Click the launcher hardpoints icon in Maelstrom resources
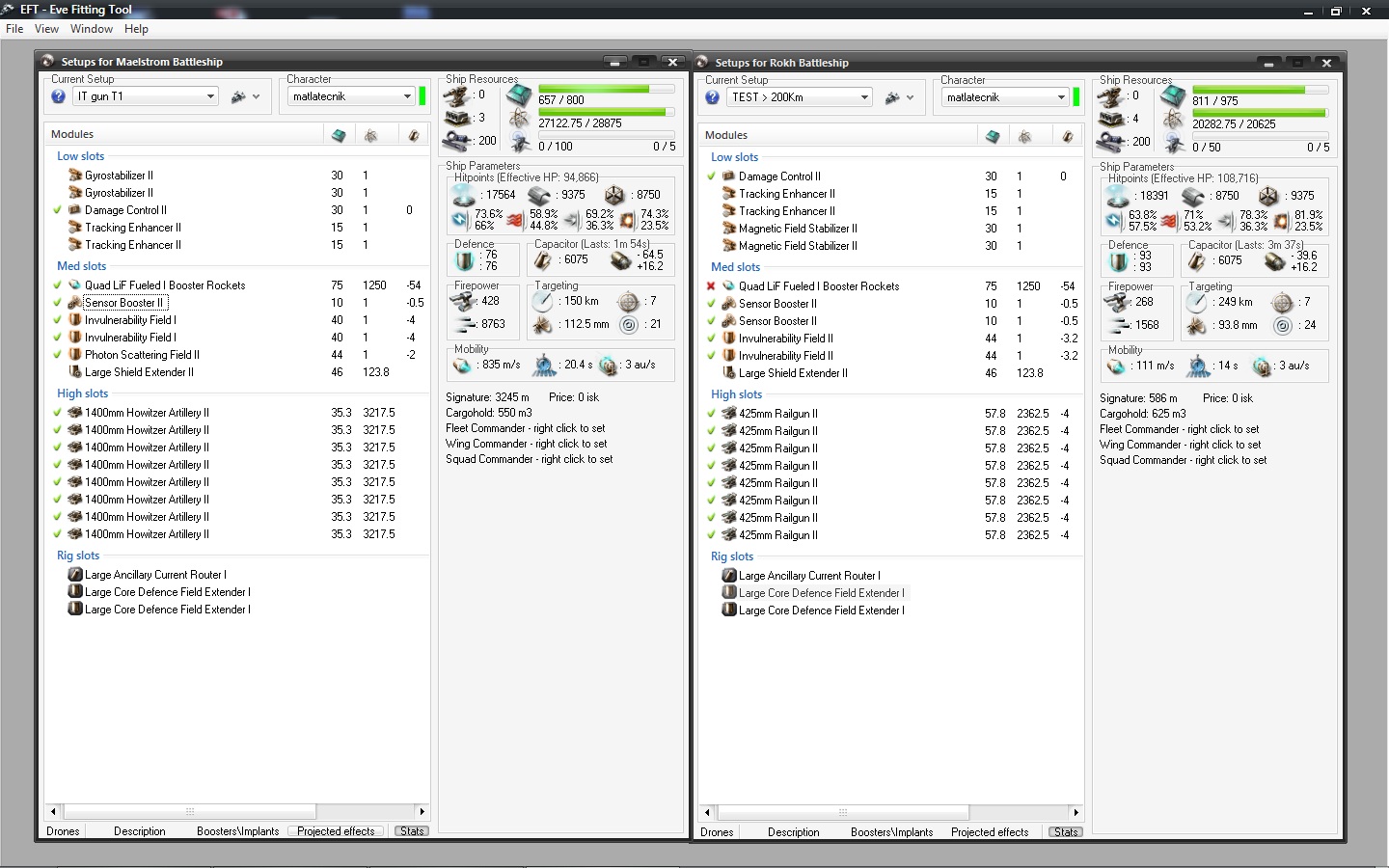This screenshot has width=1389, height=868. click(x=457, y=118)
